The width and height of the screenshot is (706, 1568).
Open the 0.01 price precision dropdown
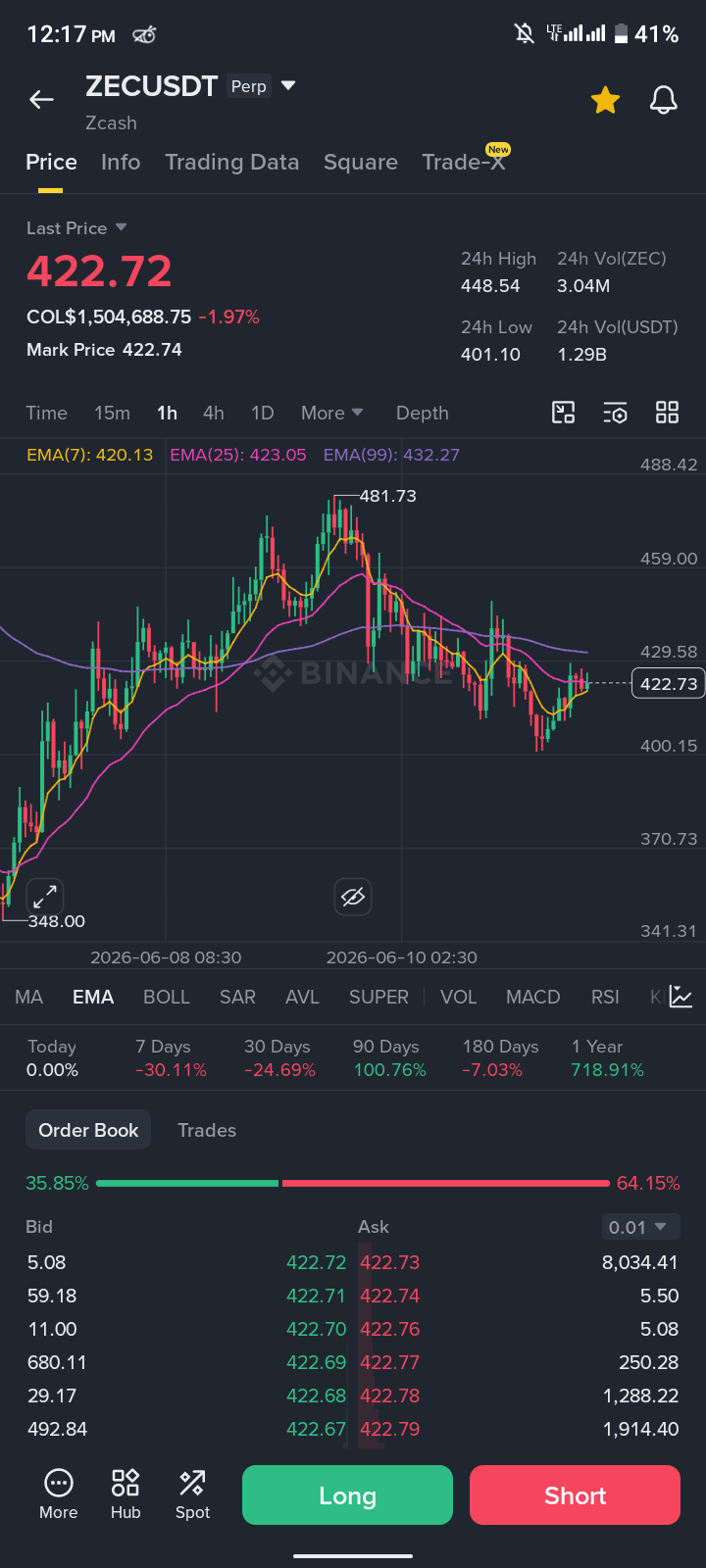[x=640, y=1227]
